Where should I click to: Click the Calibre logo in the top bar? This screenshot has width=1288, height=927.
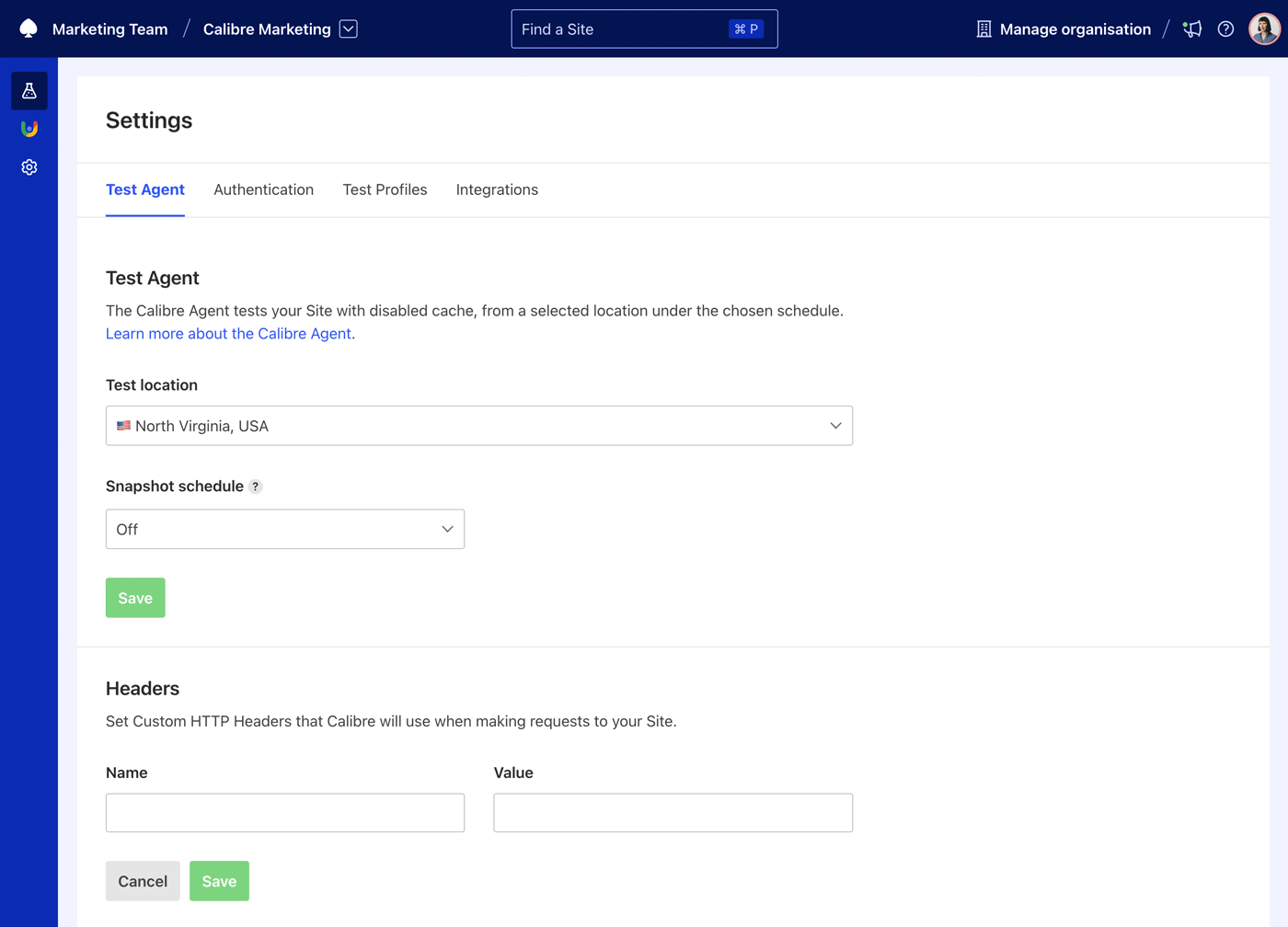coord(27,29)
